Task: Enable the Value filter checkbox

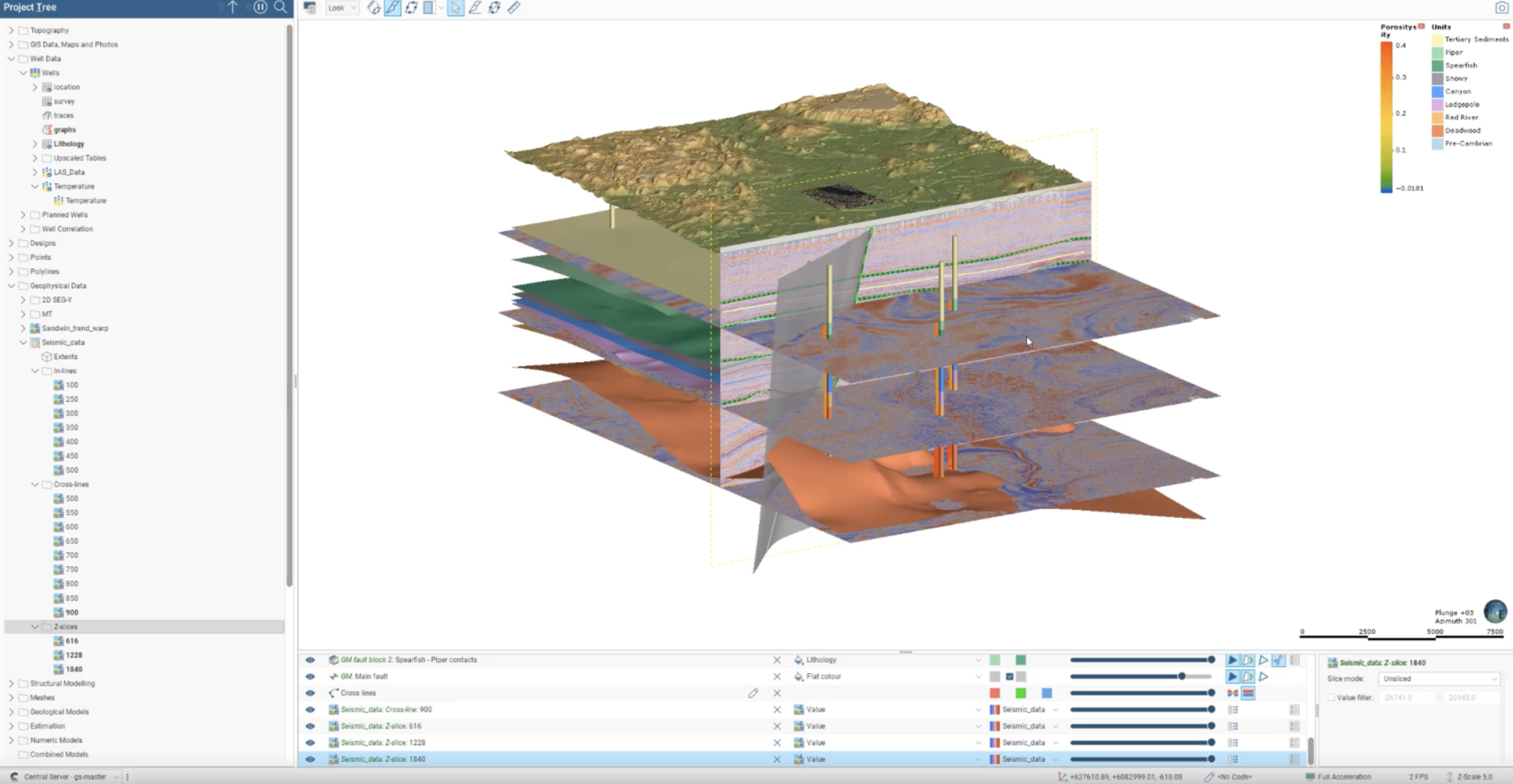Action: [1331, 697]
